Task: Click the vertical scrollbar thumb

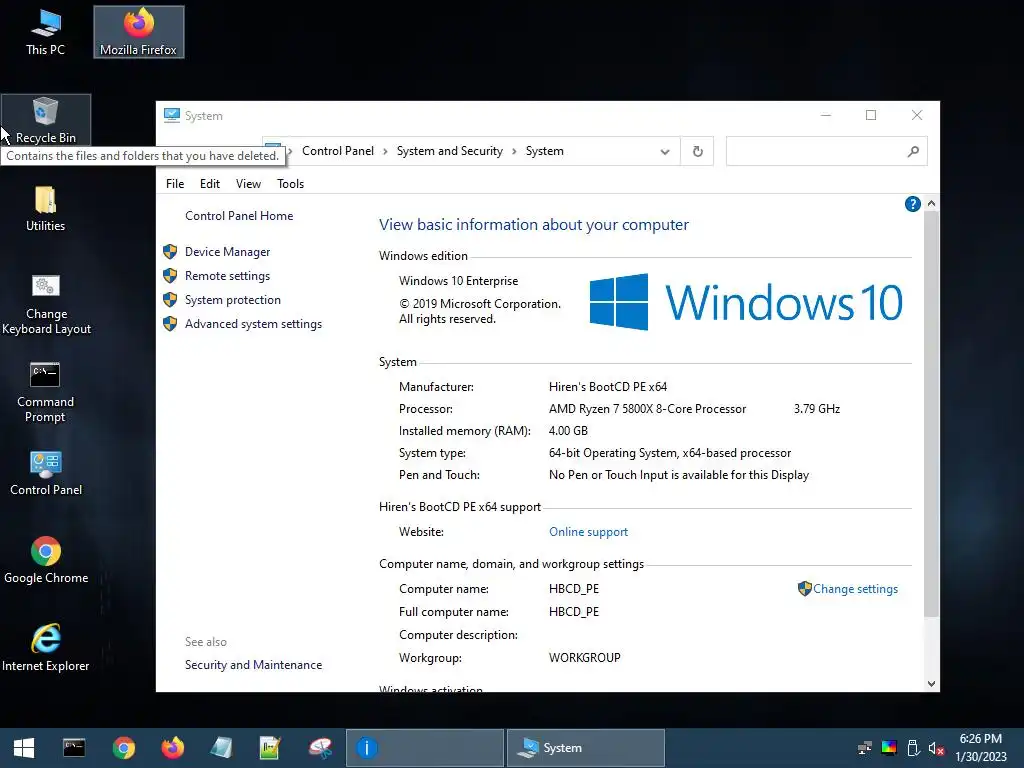Action: 931,414
